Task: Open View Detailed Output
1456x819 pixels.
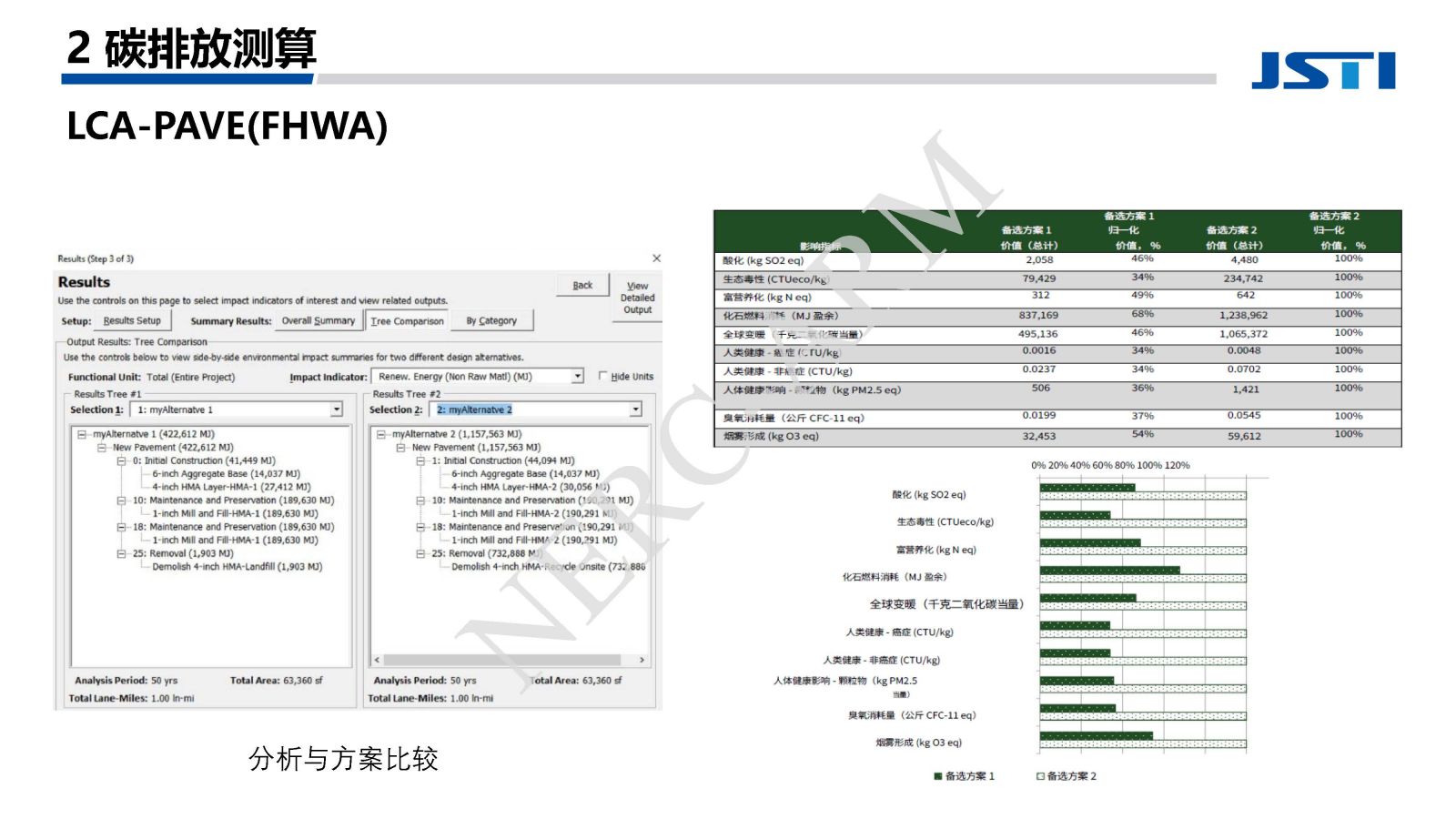Action: (x=637, y=298)
